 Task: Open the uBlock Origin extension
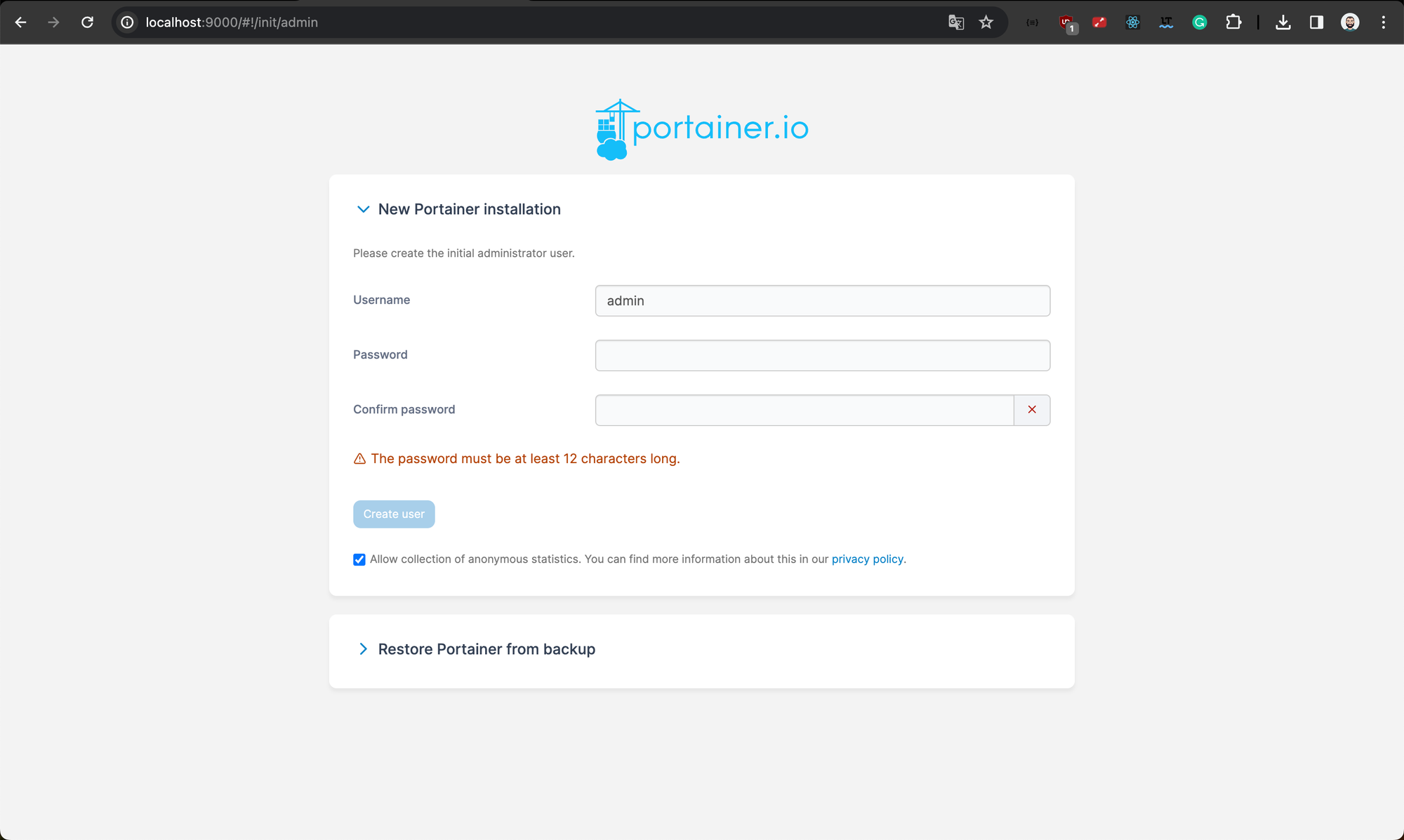[1066, 22]
